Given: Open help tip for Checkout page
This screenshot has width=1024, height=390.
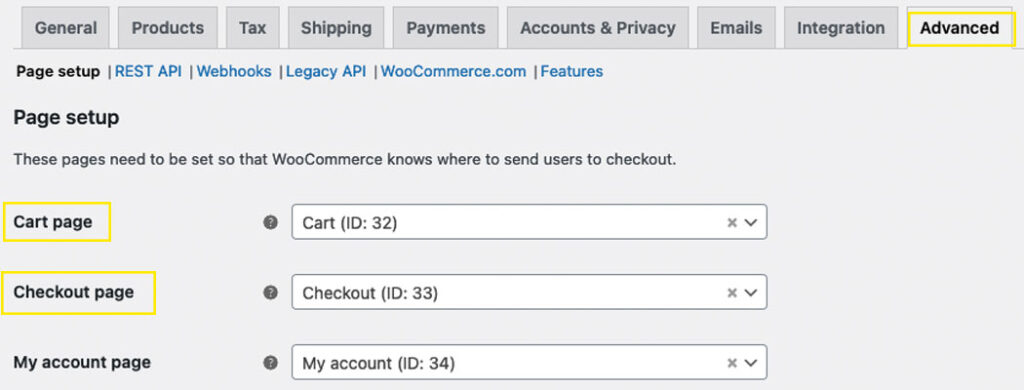Looking at the screenshot, I should click(270, 293).
